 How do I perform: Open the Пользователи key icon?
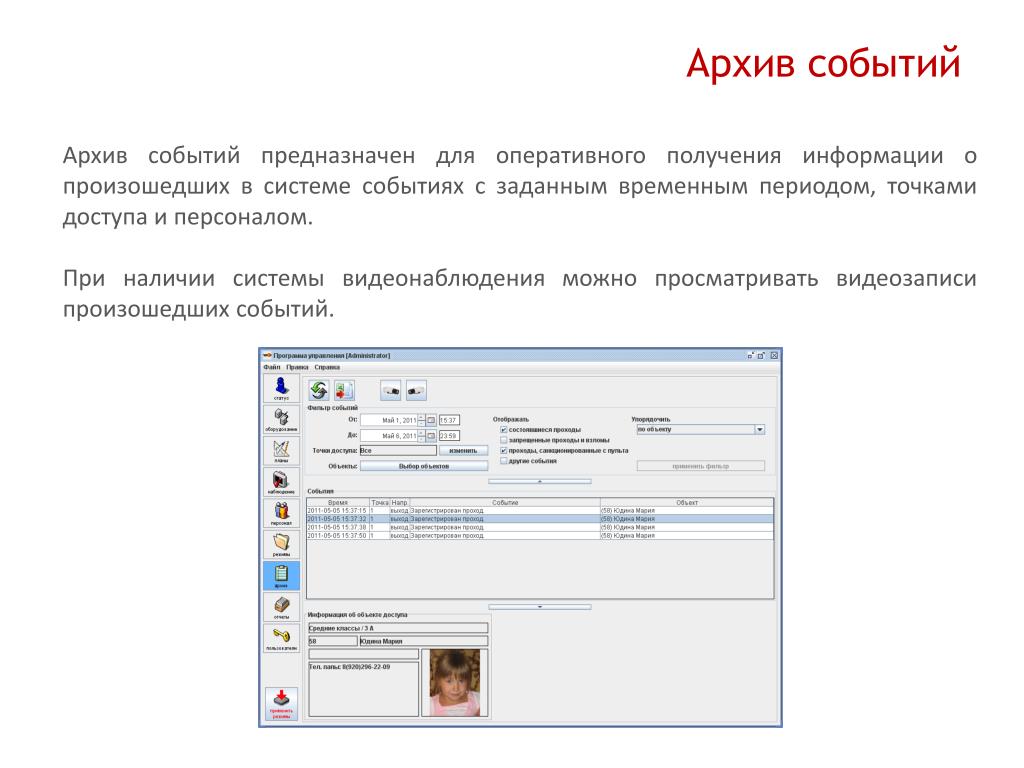pos(281,639)
